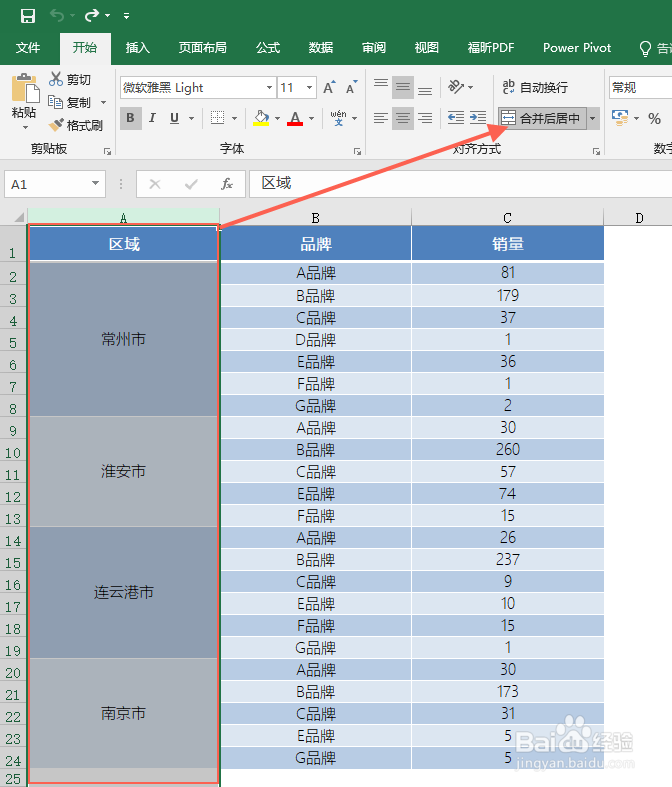Click the 粘贴 paste clipboard icon
Viewport: 672px width, 787px height.
[x=25, y=88]
